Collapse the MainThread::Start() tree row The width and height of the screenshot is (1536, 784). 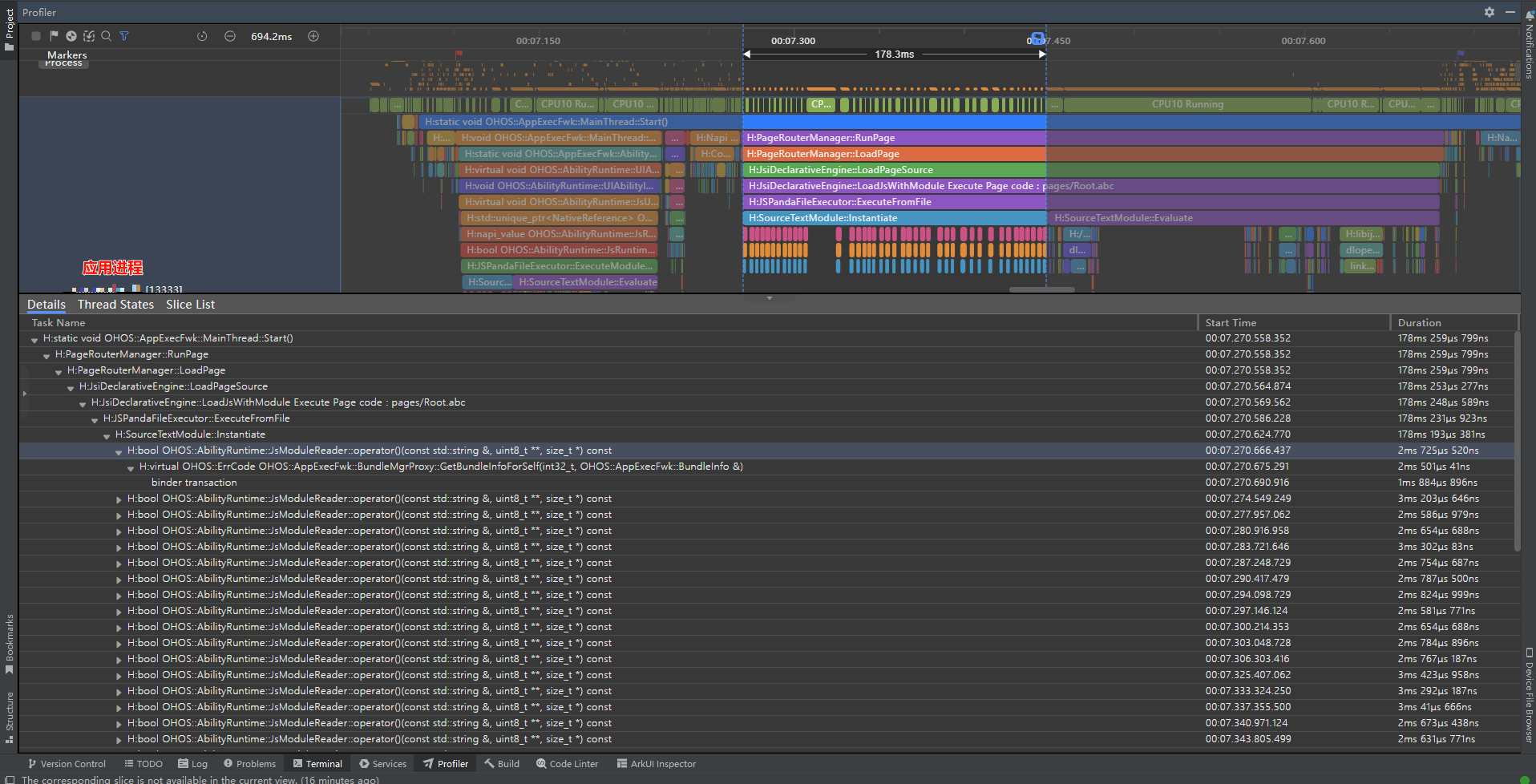(x=34, y=340)
